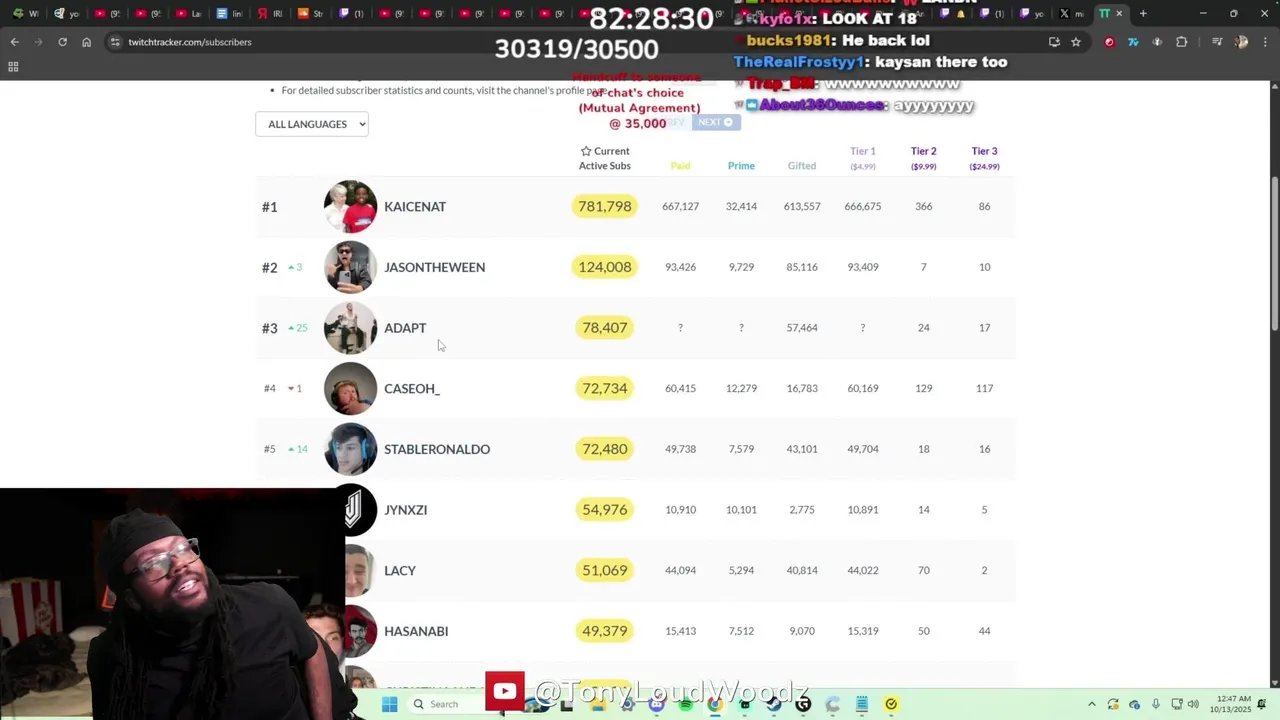This screenshot has height=720, width=1280.
Task: Click the page vertical scrollbar thumb
Action: (1274, 254)
